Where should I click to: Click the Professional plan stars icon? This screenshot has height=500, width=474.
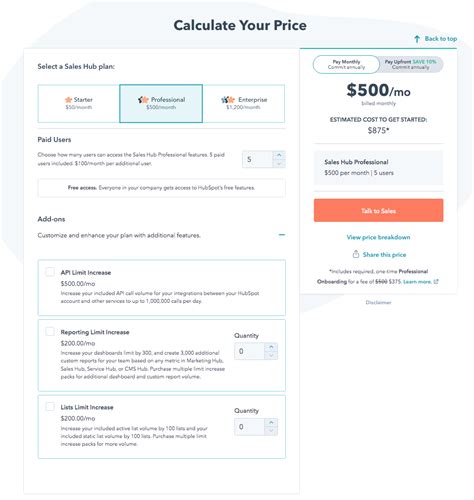click(143, 100)
